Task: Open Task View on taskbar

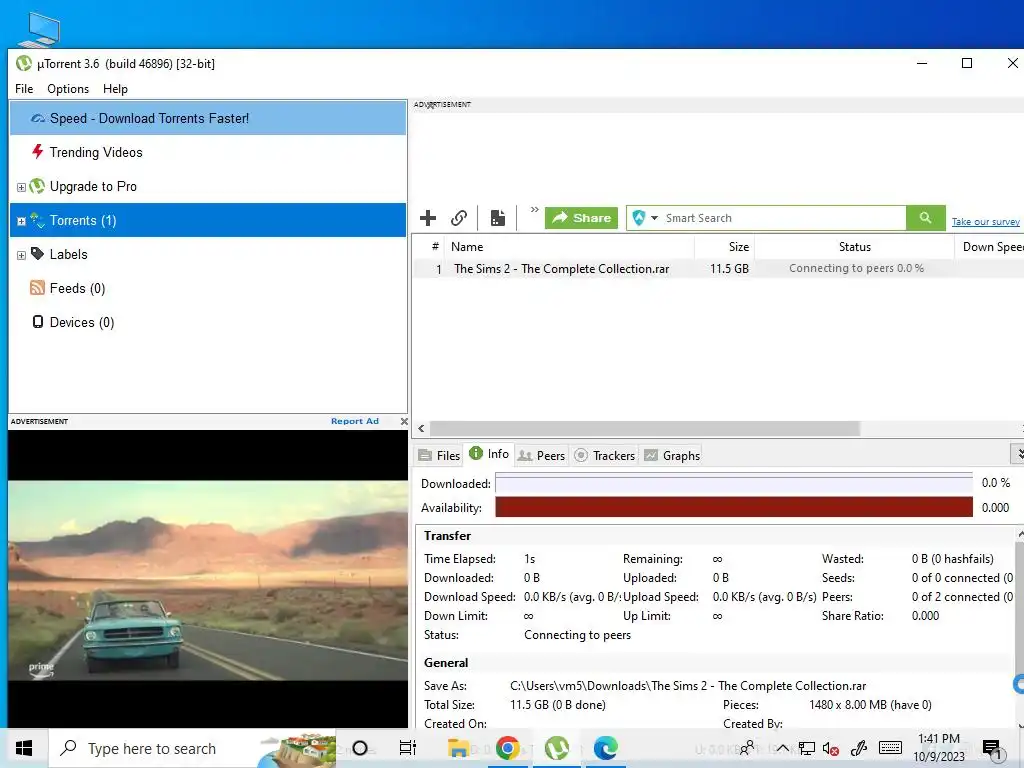Action: [x=408, y=748]
